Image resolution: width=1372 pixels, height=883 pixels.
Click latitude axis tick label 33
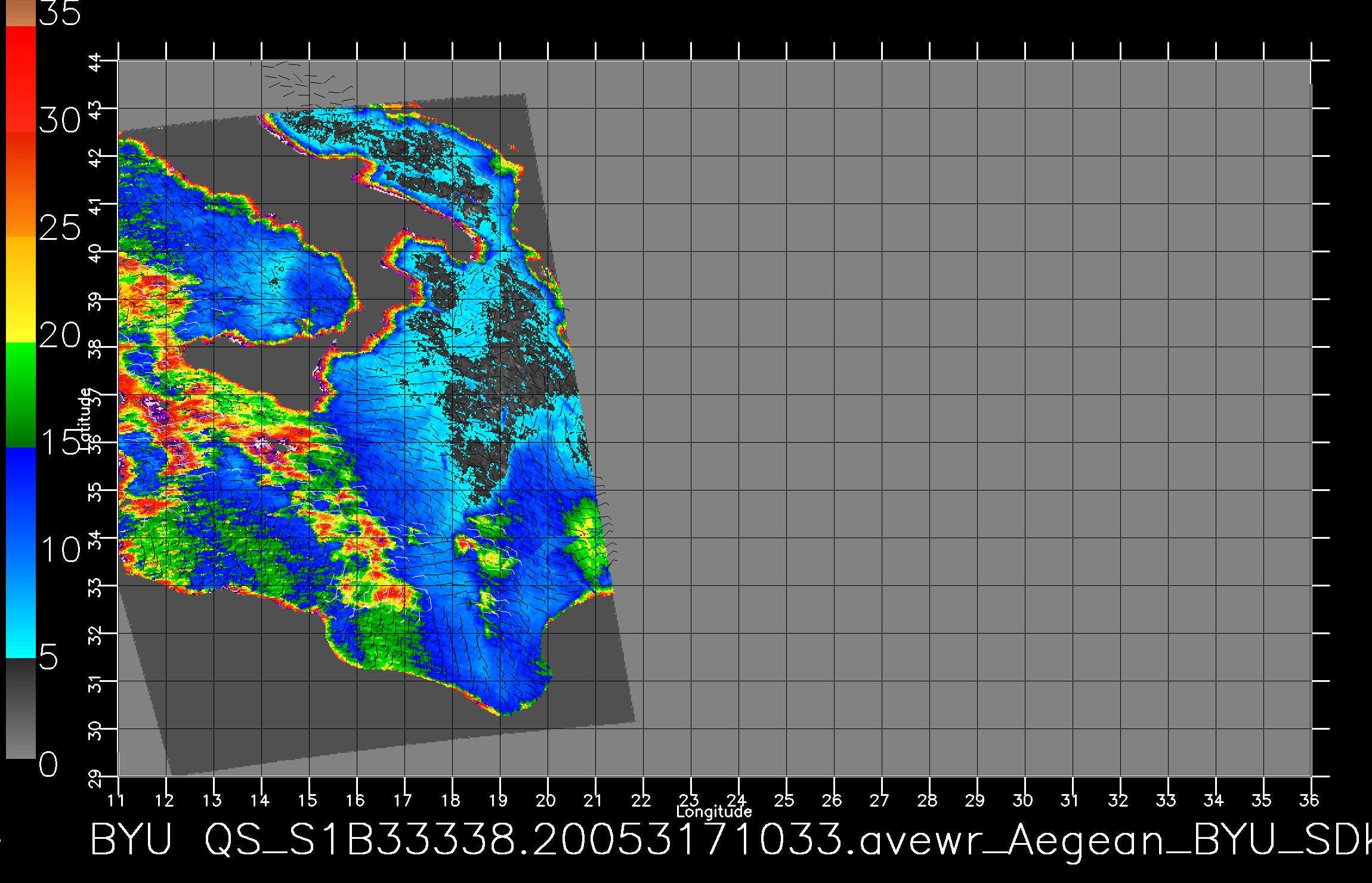[x=96, y=587]
